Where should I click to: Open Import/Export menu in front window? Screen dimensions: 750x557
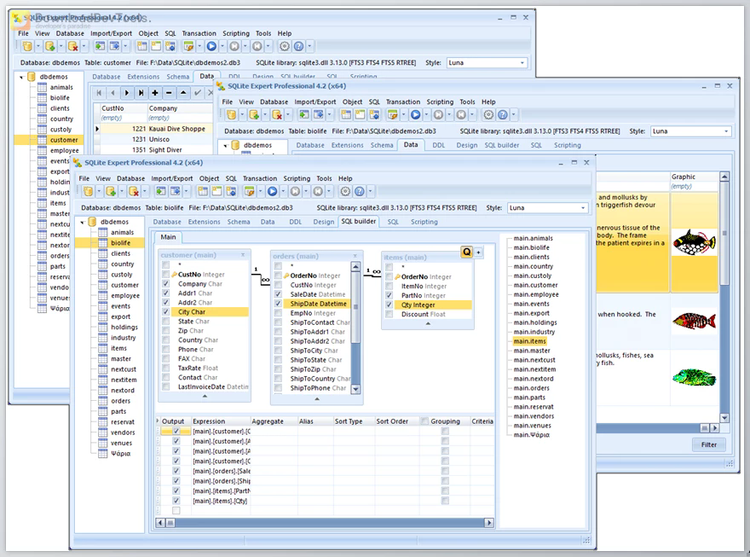(x=172, y=178)
